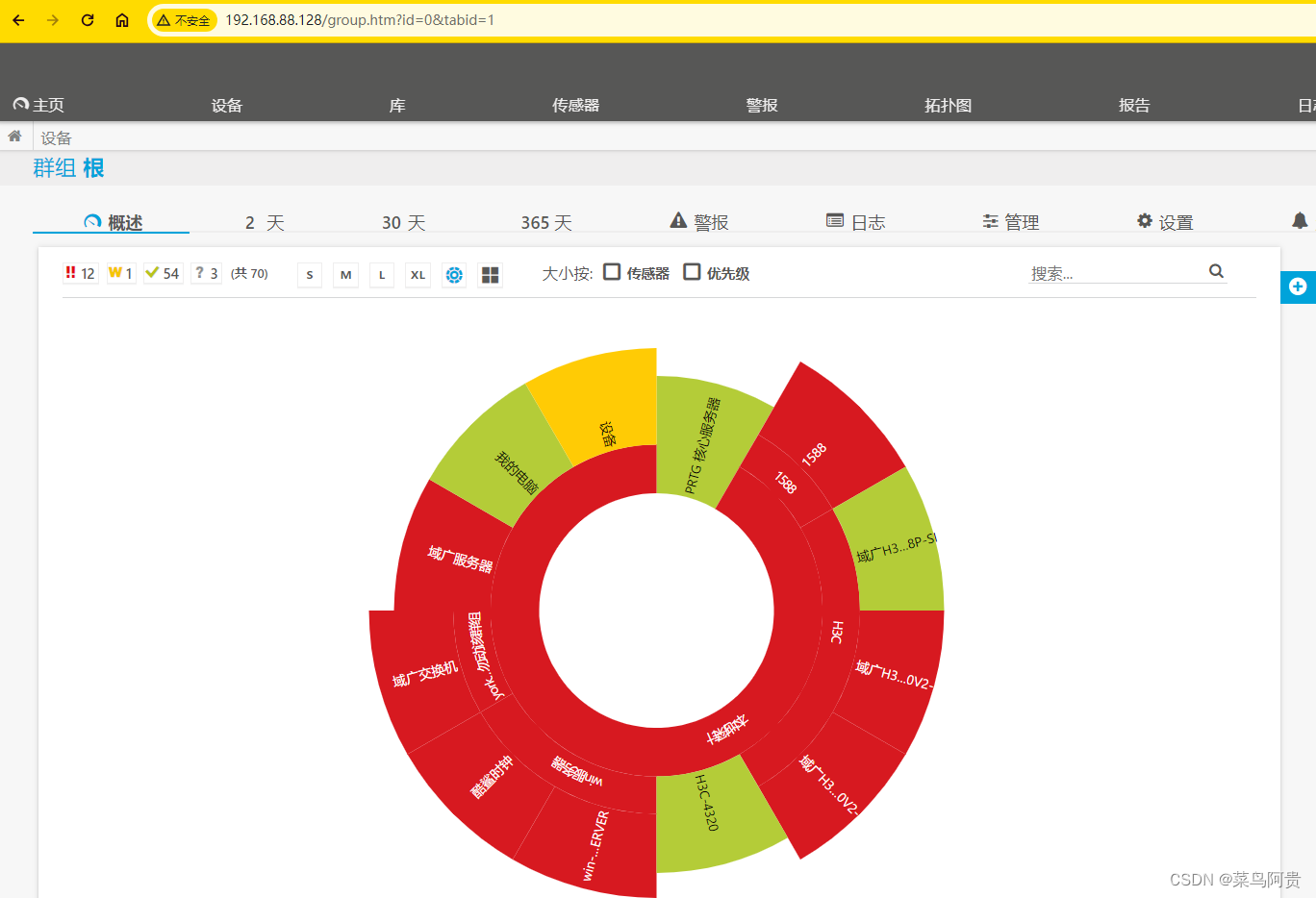
Task: Open the 报告 menu
Action: click(1134, 105)
